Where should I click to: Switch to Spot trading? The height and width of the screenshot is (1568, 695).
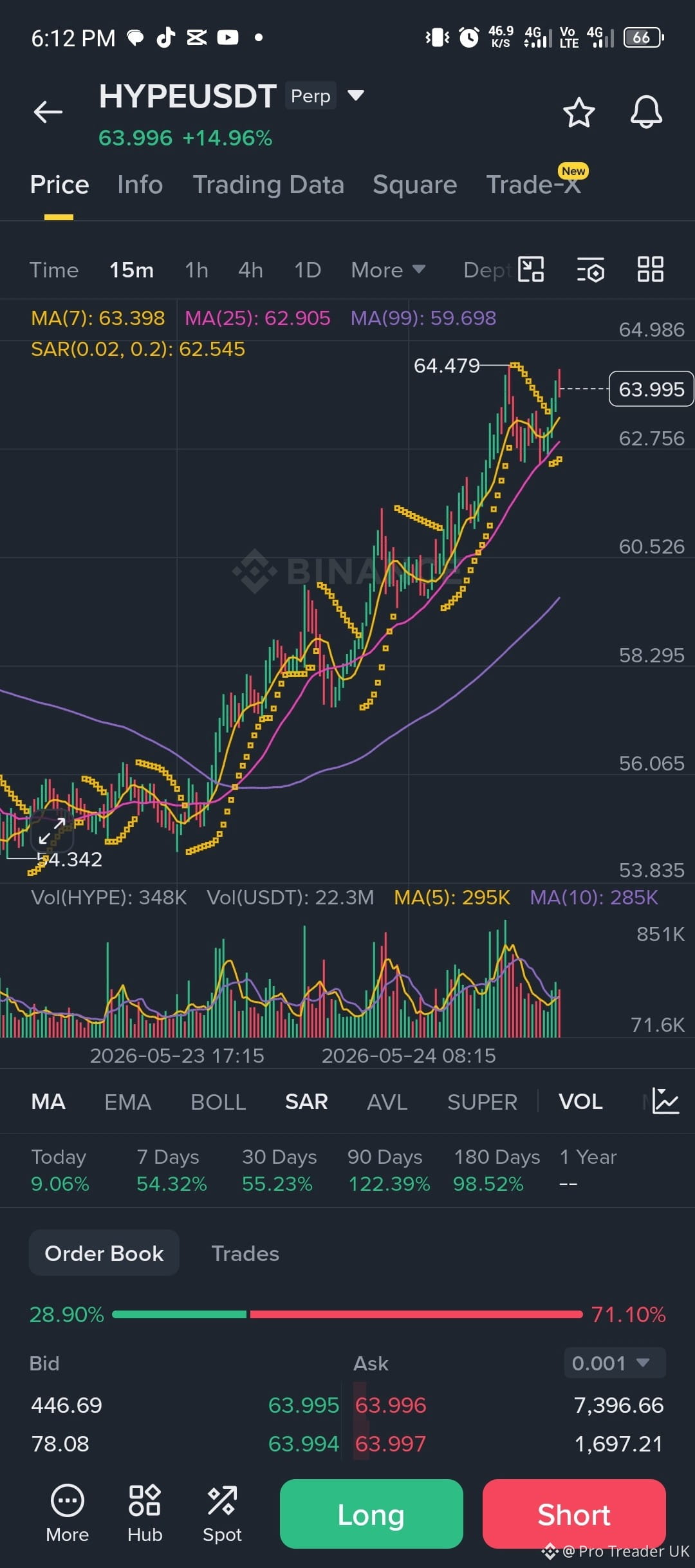pyautogui.click(x=222, y=1513)
